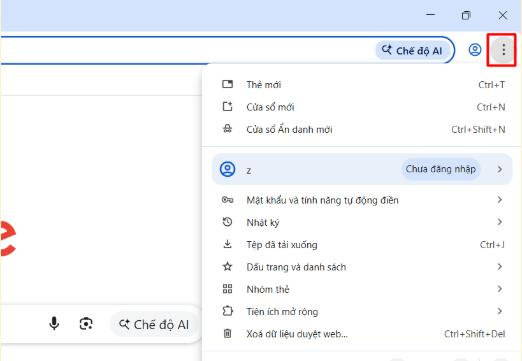The width and height of the screenshot is (522, 361).
Task: Click profile avatar icon in menu row
Action: click(228, 169)
